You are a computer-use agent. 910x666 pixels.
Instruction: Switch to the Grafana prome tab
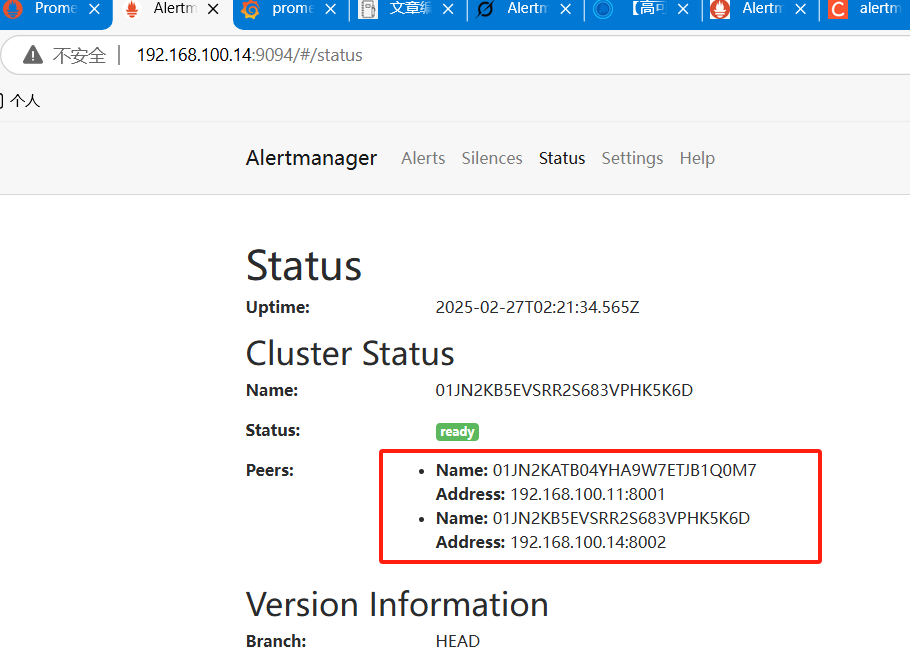click(x=284, y=9)
